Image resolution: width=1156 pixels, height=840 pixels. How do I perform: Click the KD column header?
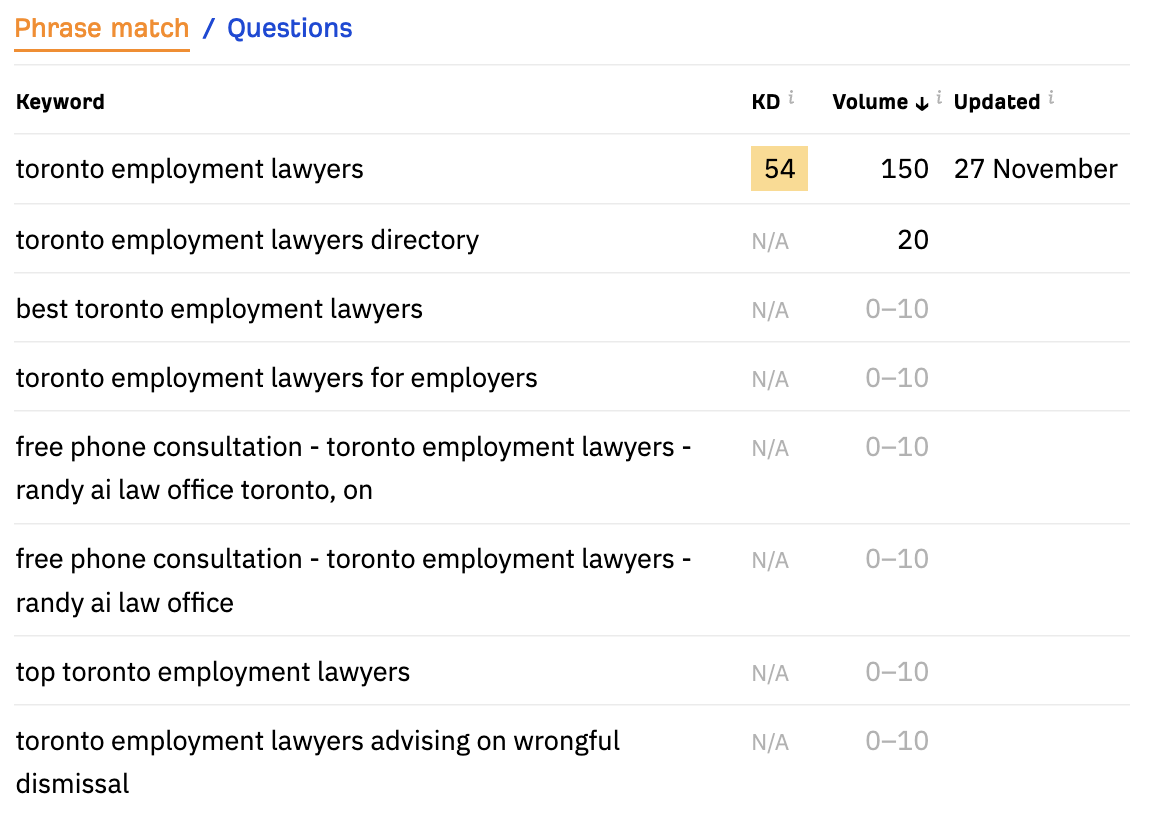[x=765, y=102]
